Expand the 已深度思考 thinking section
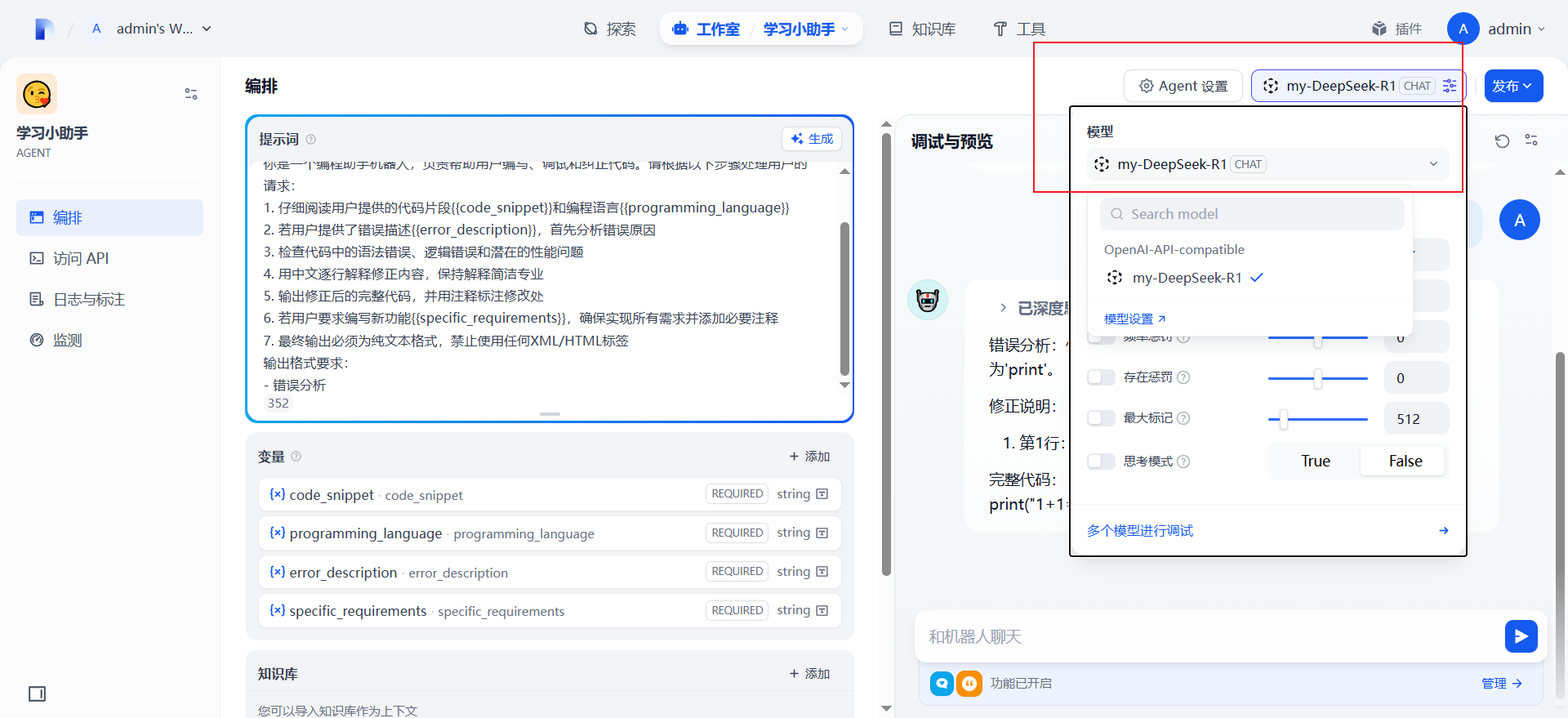 tap(1003, 308)
